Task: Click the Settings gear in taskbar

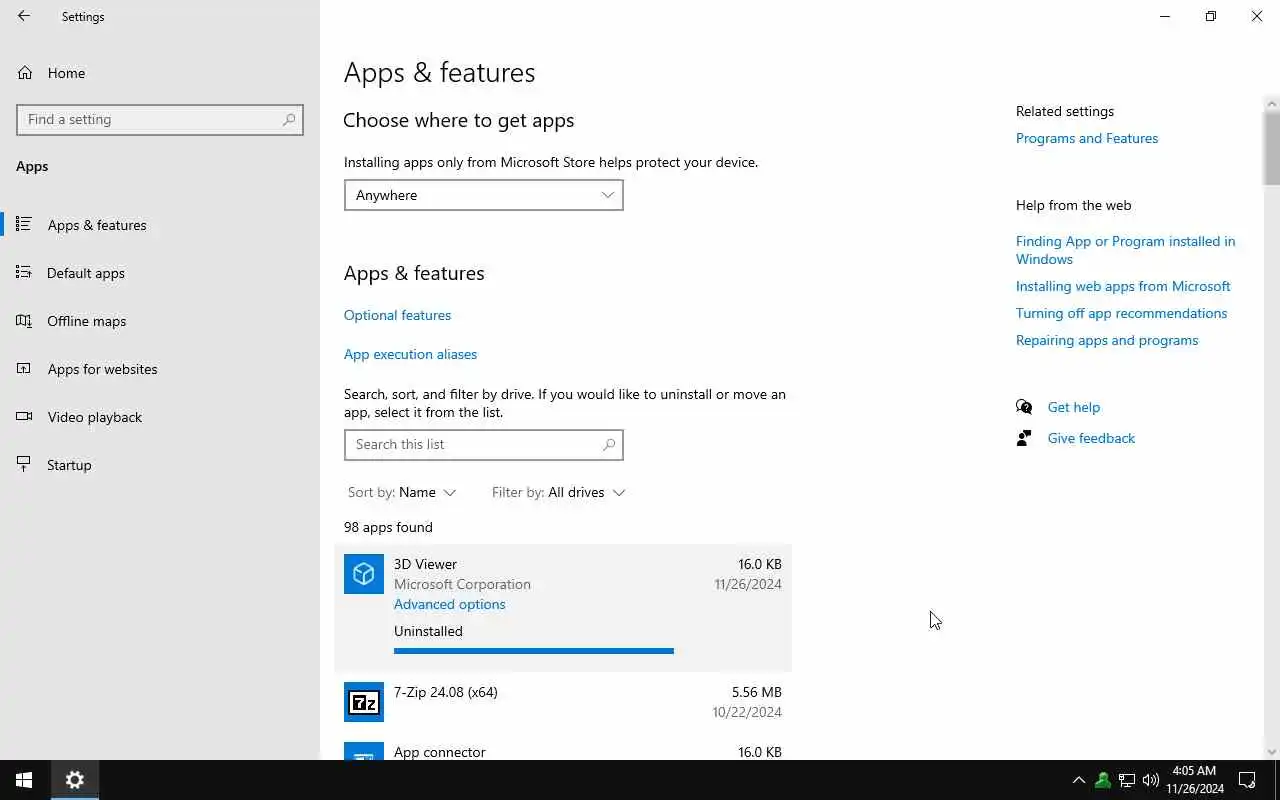Action: point(75,780)
